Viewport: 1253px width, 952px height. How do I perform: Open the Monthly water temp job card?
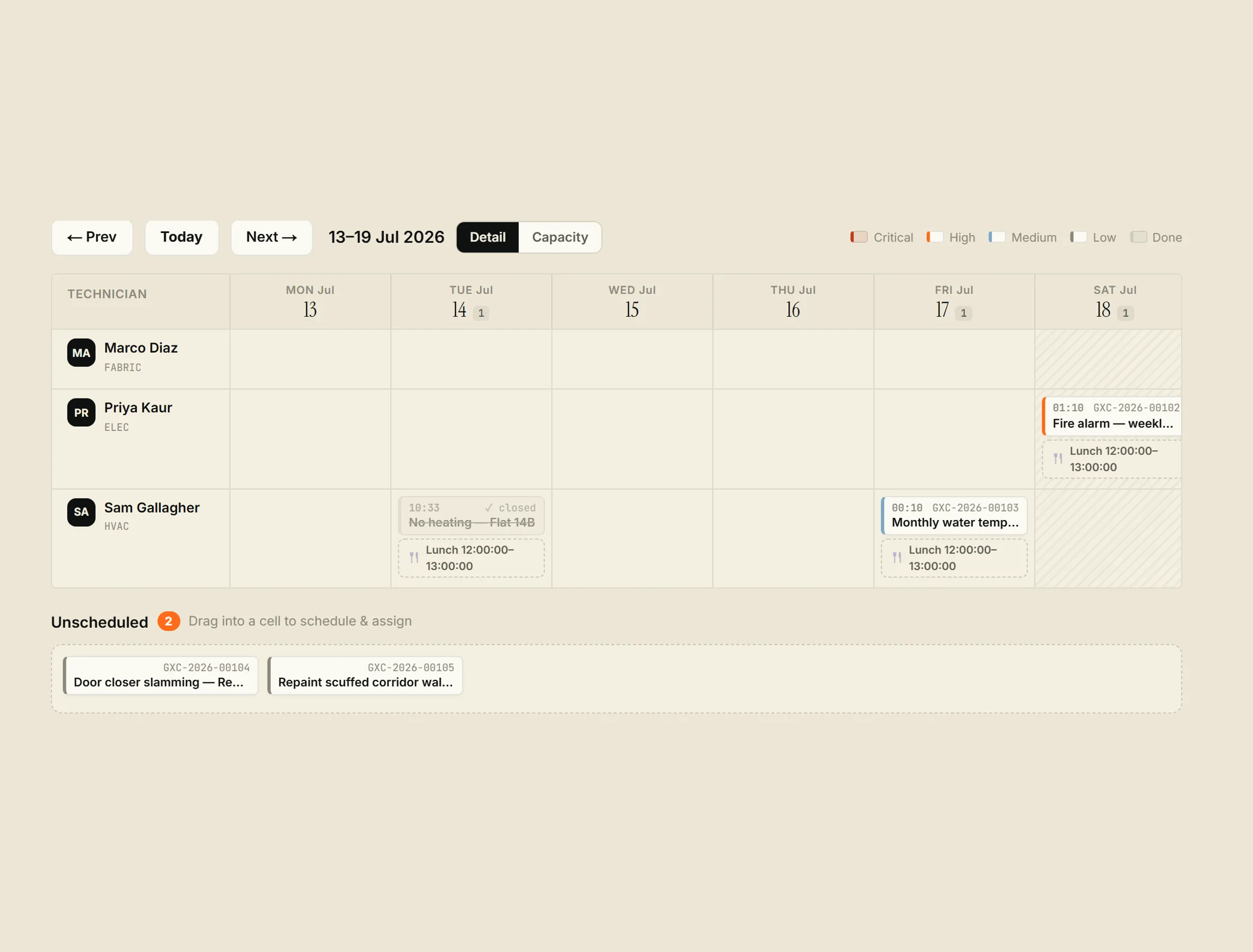954,515
